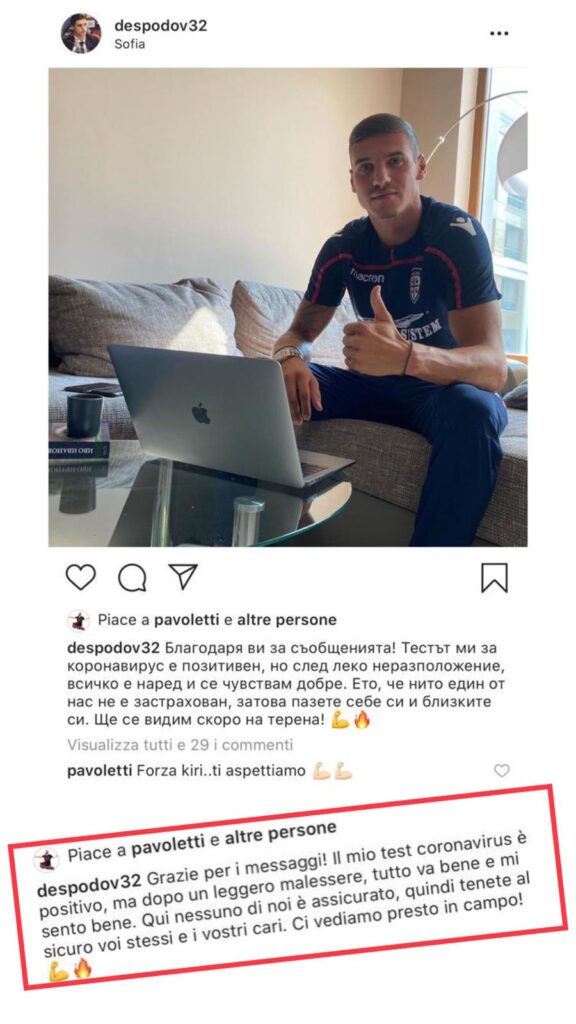Viewport: 576px width, 1024px height.
Task: Tap the despodov32 username in the Bulgarian caption
Action: pos(113,649)
